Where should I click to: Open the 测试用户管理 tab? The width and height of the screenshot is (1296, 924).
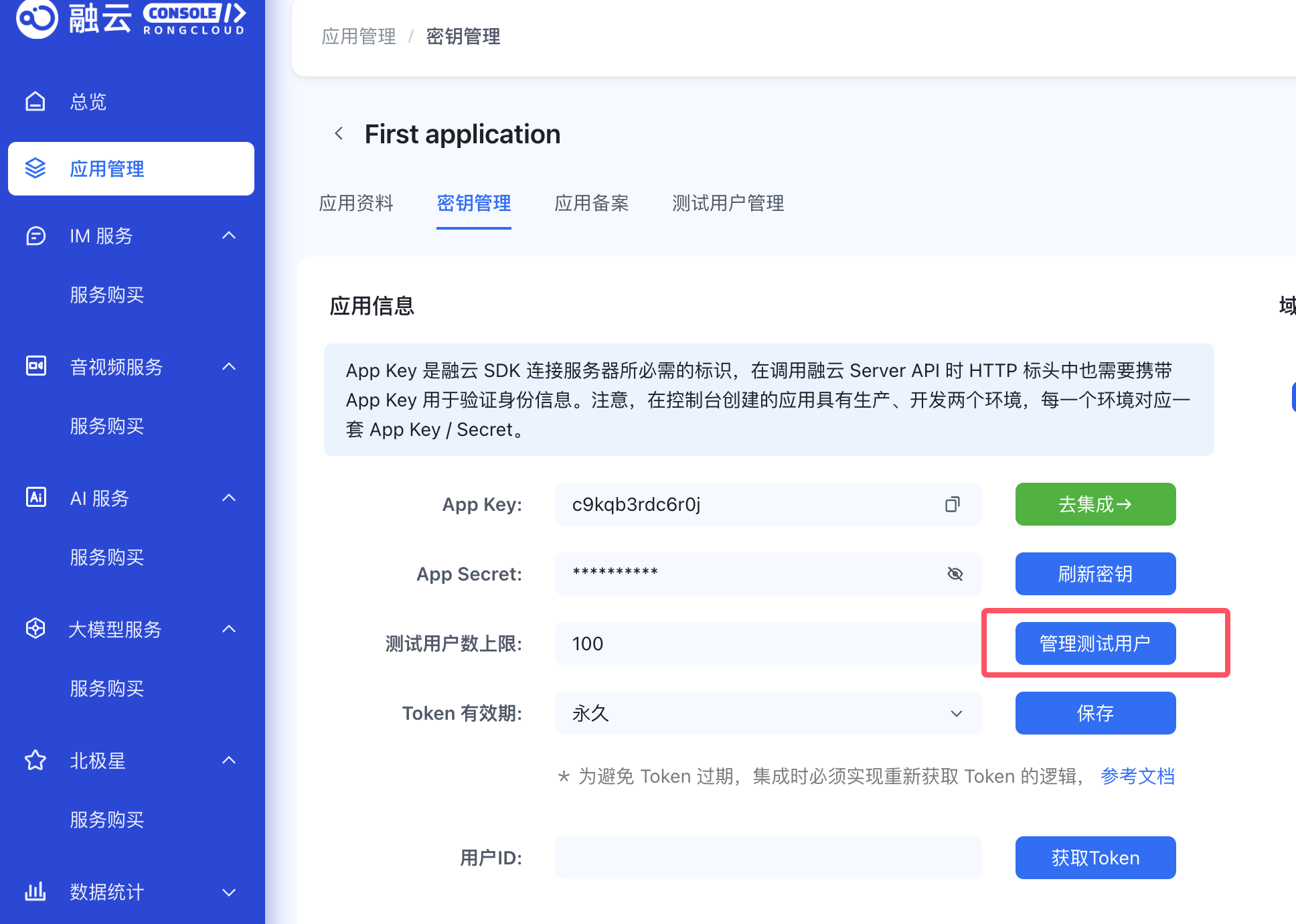pyautogui.click(x=728, y=203)
